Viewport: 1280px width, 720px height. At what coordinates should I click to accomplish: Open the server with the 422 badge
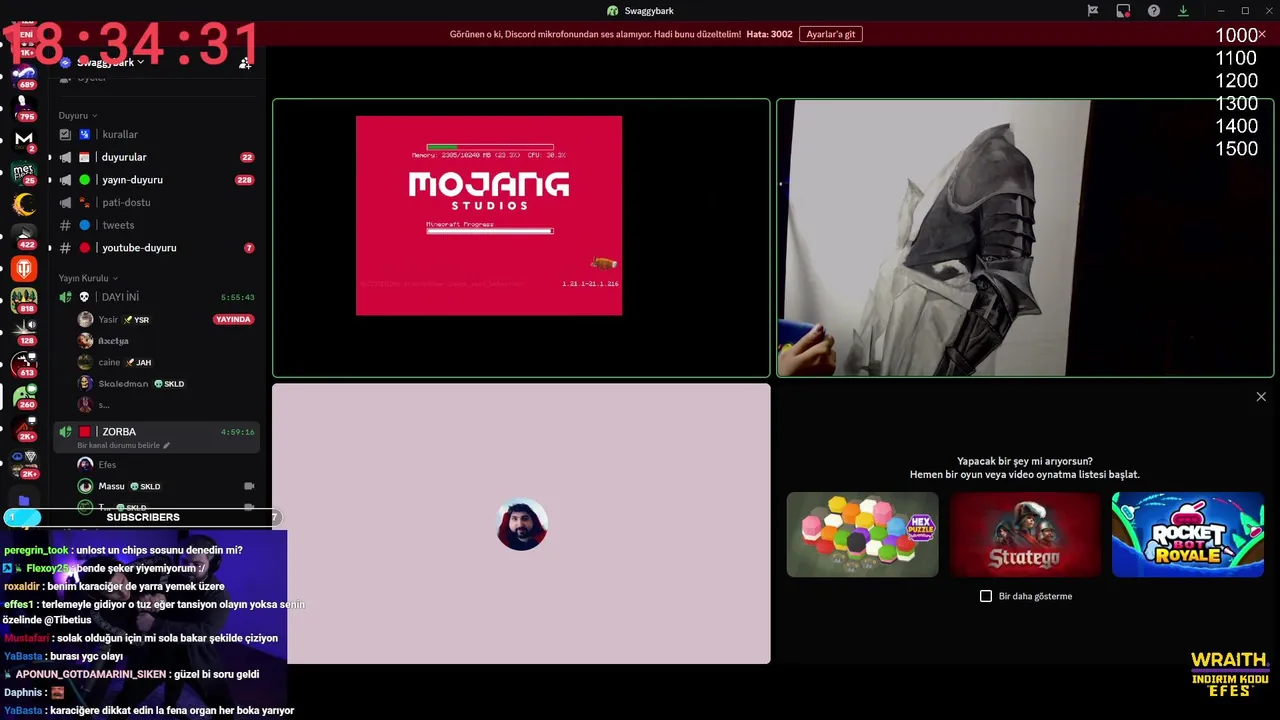pyautogui.click(x=24, y=235)
